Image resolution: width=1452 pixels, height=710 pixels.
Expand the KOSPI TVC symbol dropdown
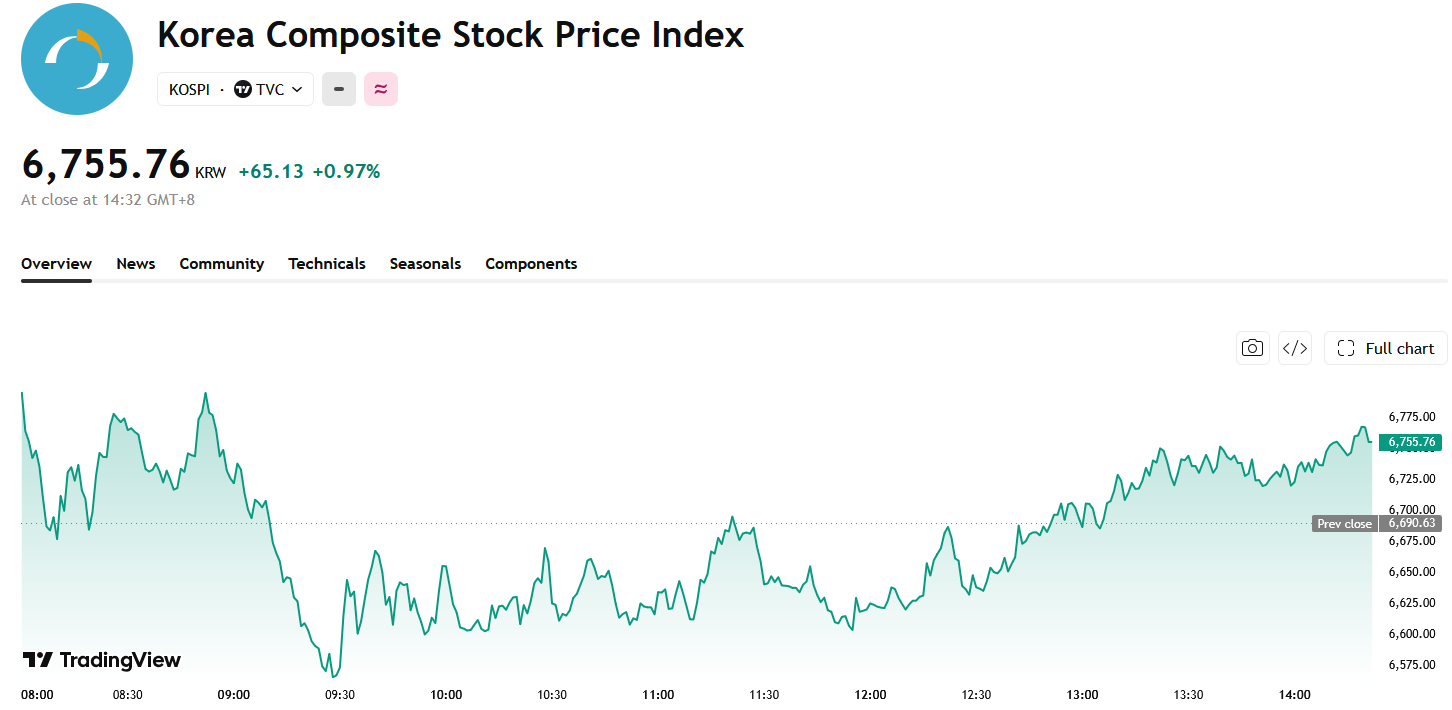click(x=236, y=89)
